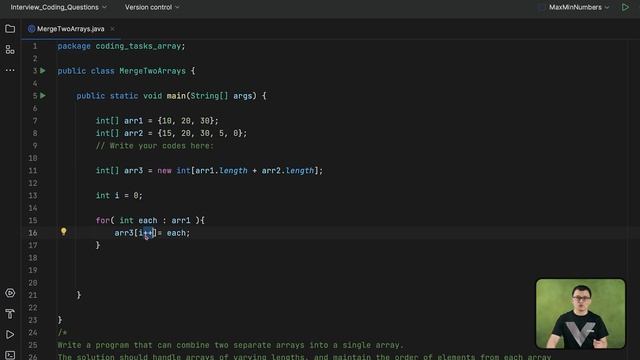The height and width of the screenshot is (360, 640).
Task: Click 'arr3' in the line 11 declaration
Action: (133, 171)
